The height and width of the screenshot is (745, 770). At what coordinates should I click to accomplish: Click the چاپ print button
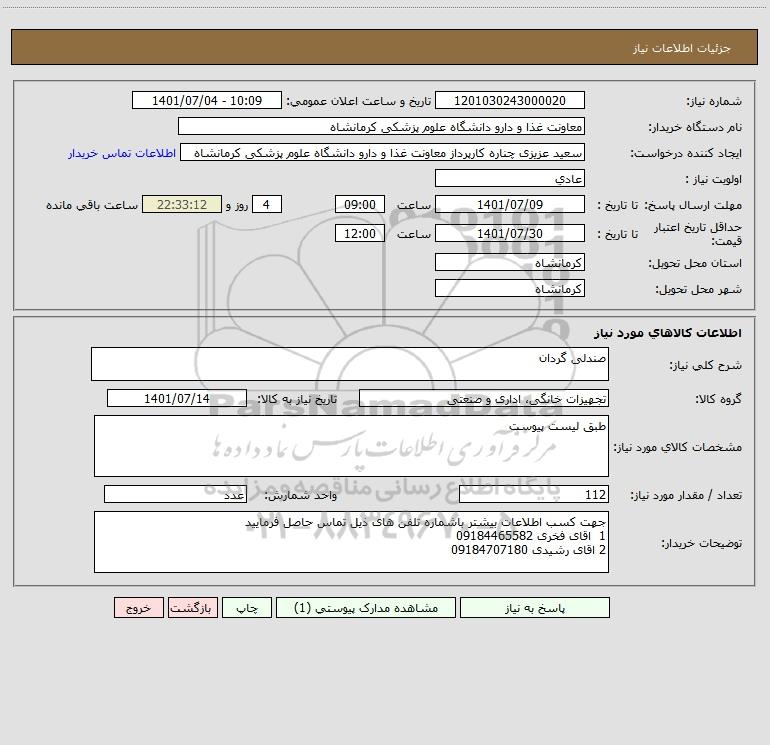point(247,607)
